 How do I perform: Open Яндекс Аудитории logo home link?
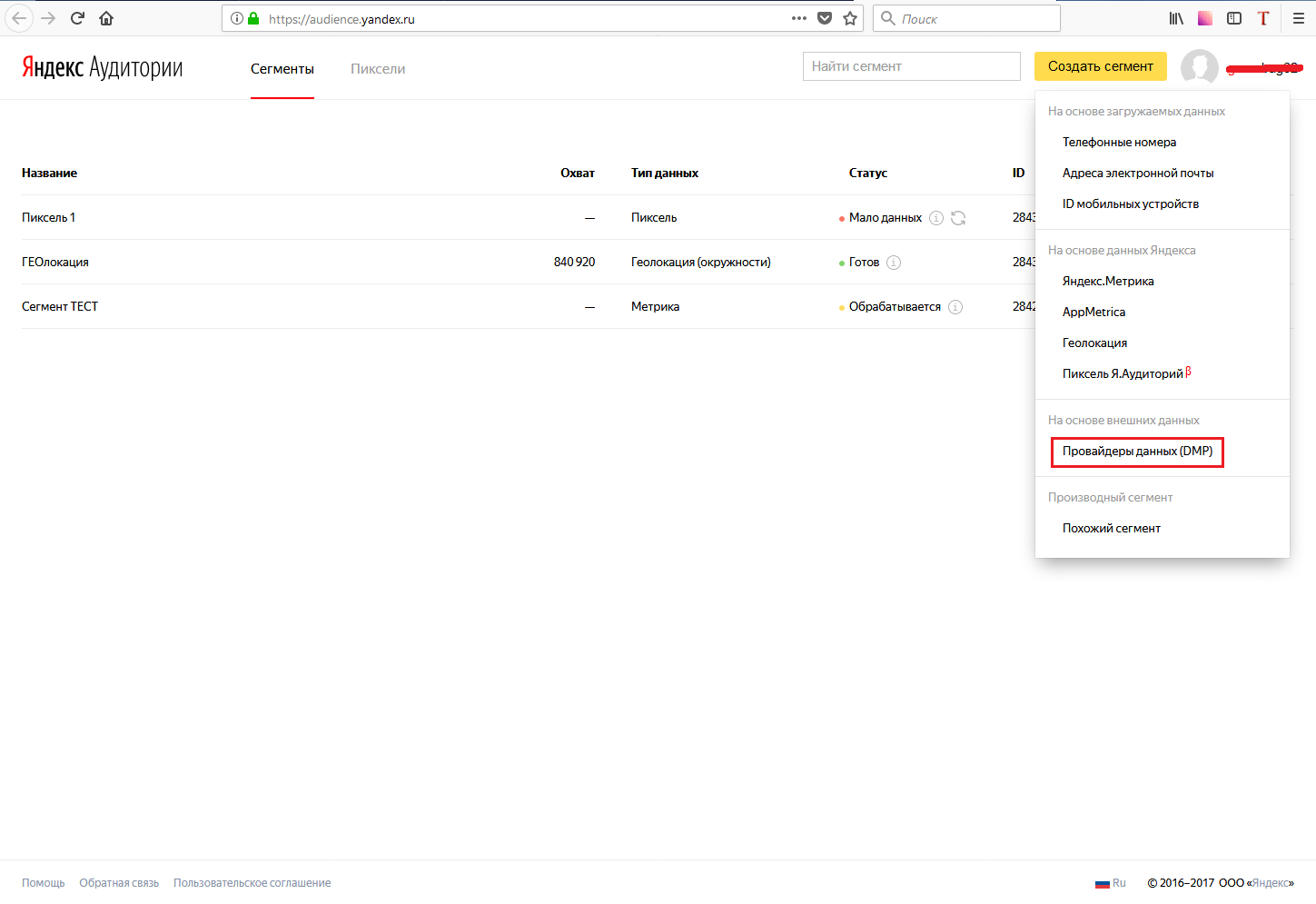coord(102,67)
